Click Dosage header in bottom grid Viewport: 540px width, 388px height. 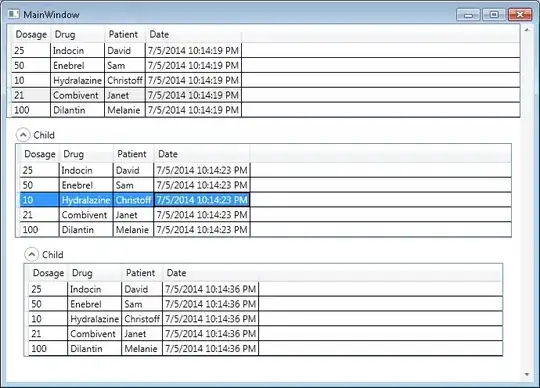[x=49, y=273]
